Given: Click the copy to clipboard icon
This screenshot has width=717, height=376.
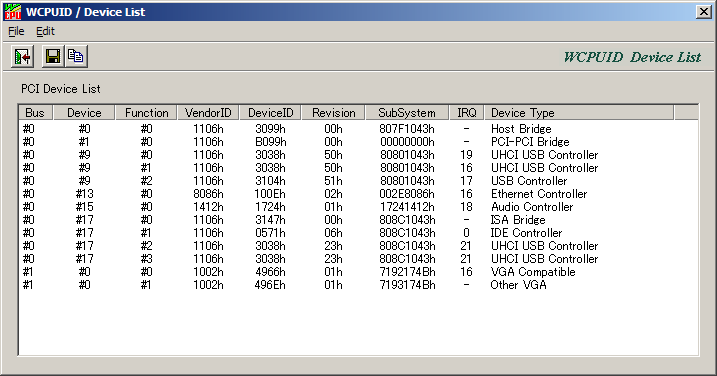Looking at the screenshot, I should tap(76, 57).
